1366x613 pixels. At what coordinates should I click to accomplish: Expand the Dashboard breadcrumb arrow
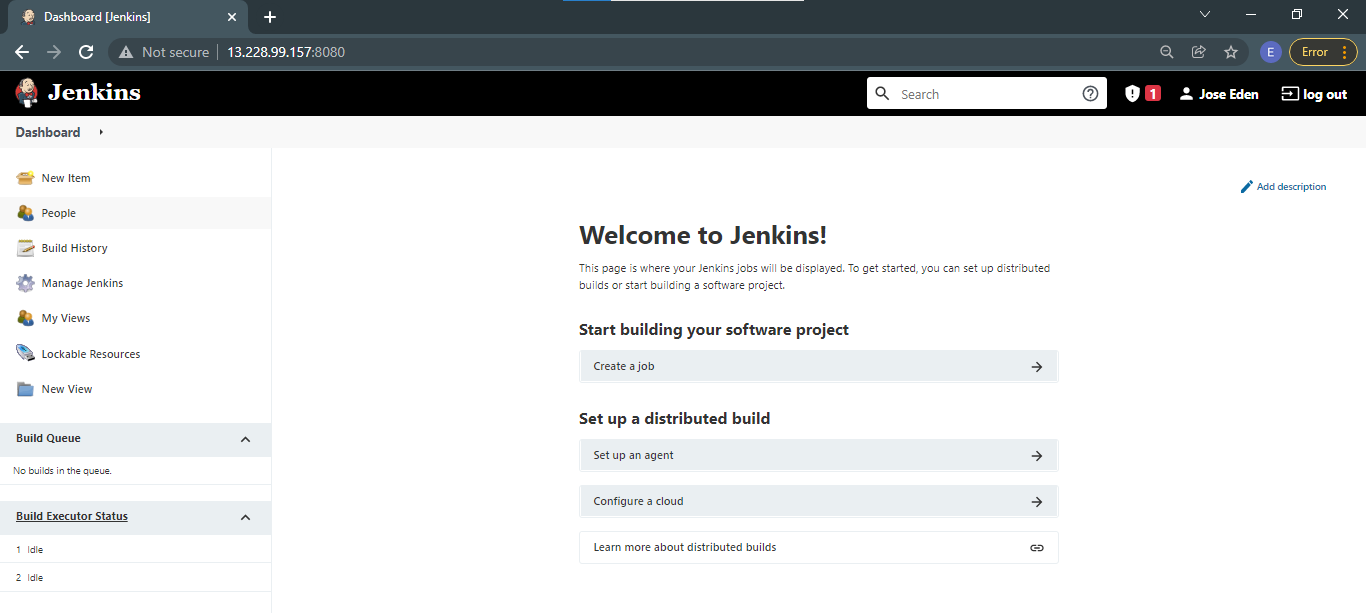(x=101, y=132)
